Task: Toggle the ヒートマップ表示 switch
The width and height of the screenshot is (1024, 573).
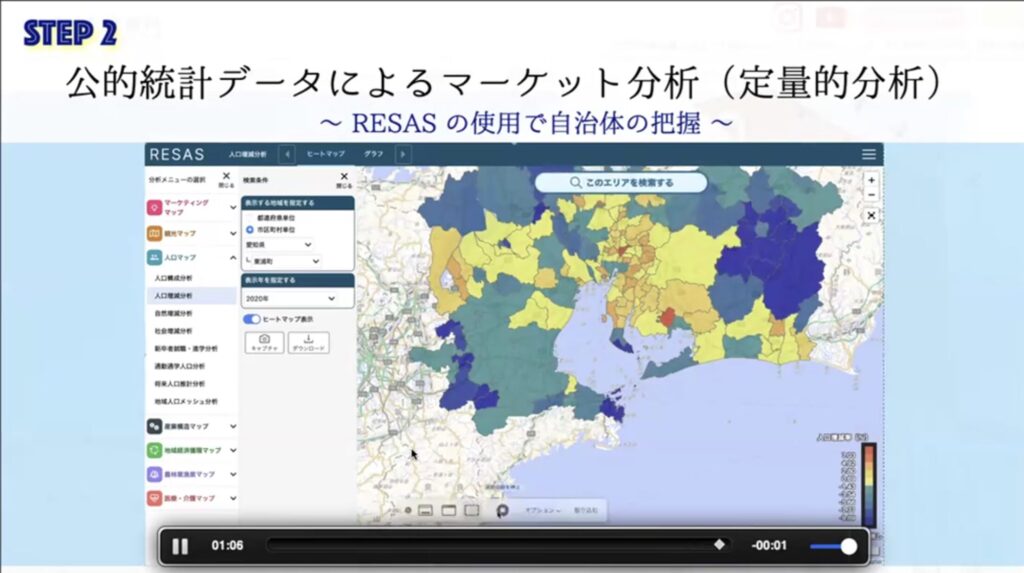Action: (251, 319)
